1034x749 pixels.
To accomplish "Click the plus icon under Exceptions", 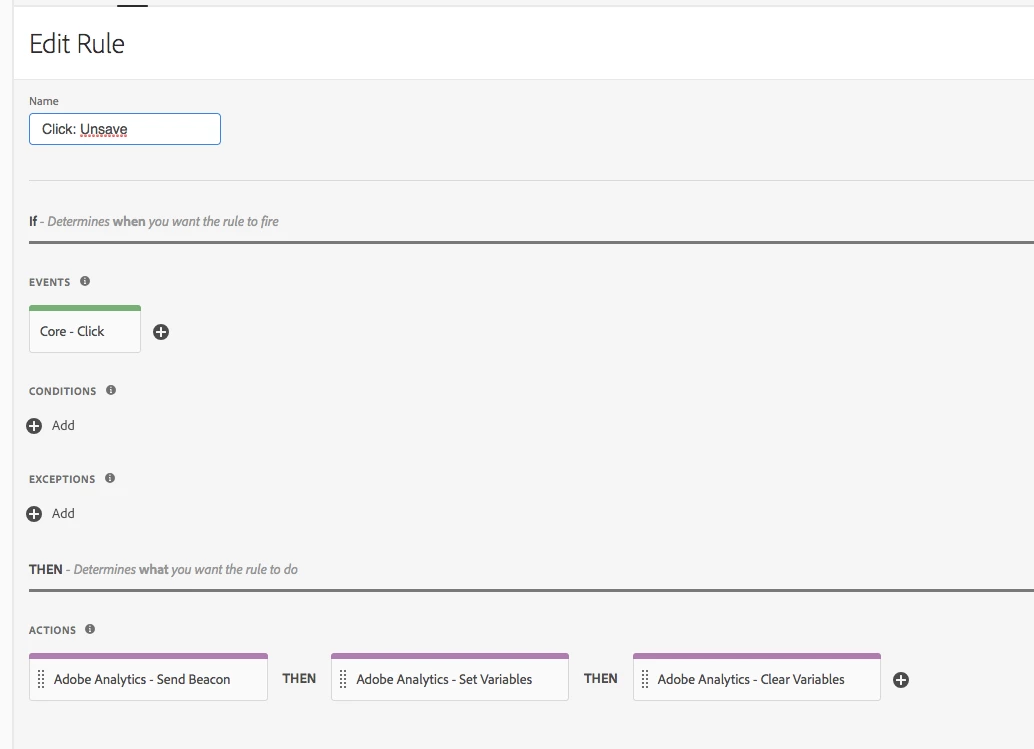I will (34, 514).
